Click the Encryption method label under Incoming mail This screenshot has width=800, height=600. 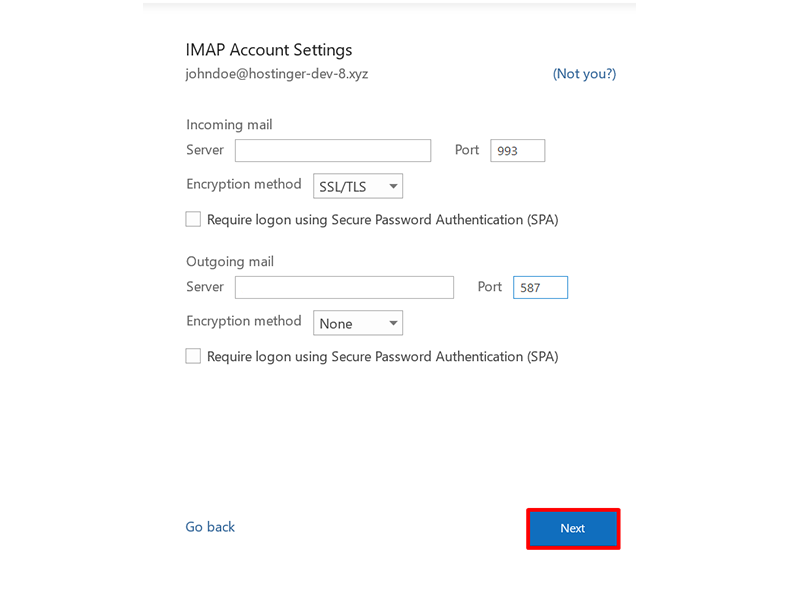pyautogui.click(x=243, y=184)
